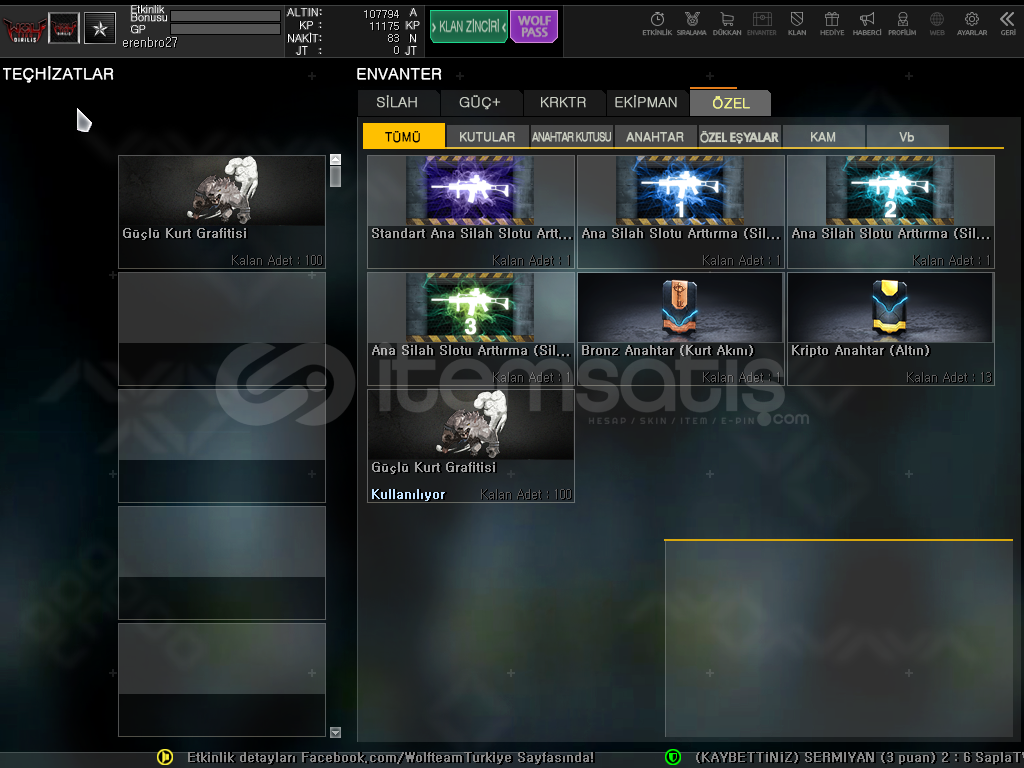
Task: Open the Hediye gift icon
Action: pyautogui.click(x=831, y=22)
